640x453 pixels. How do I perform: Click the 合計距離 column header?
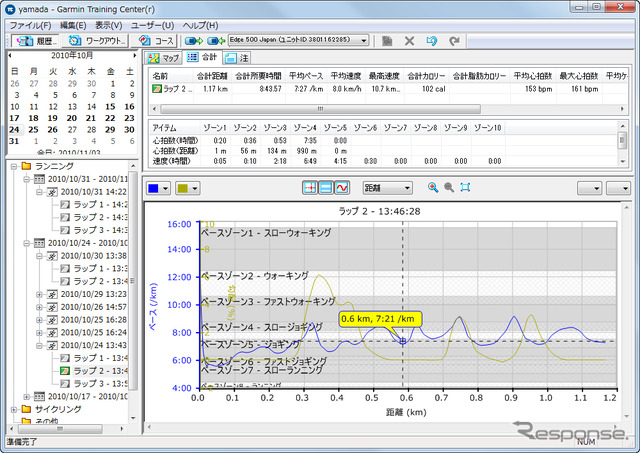click(212, 76)
